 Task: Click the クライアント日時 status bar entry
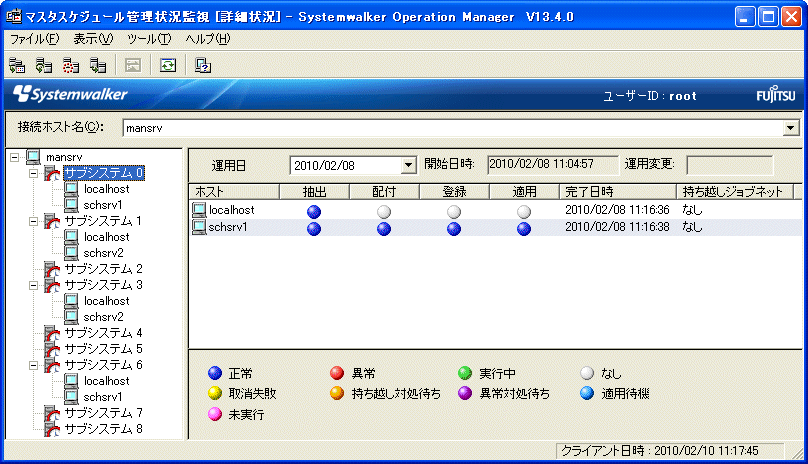pyautogui.click(x=670, y=451)
